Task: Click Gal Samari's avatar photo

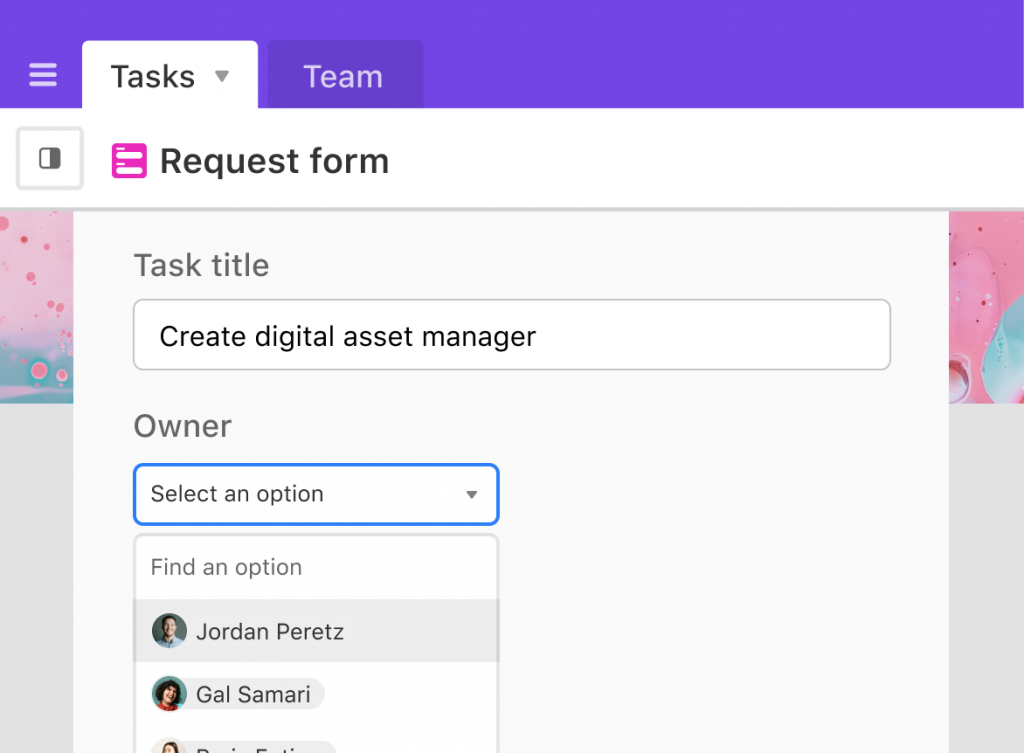Action: (168, 694)
